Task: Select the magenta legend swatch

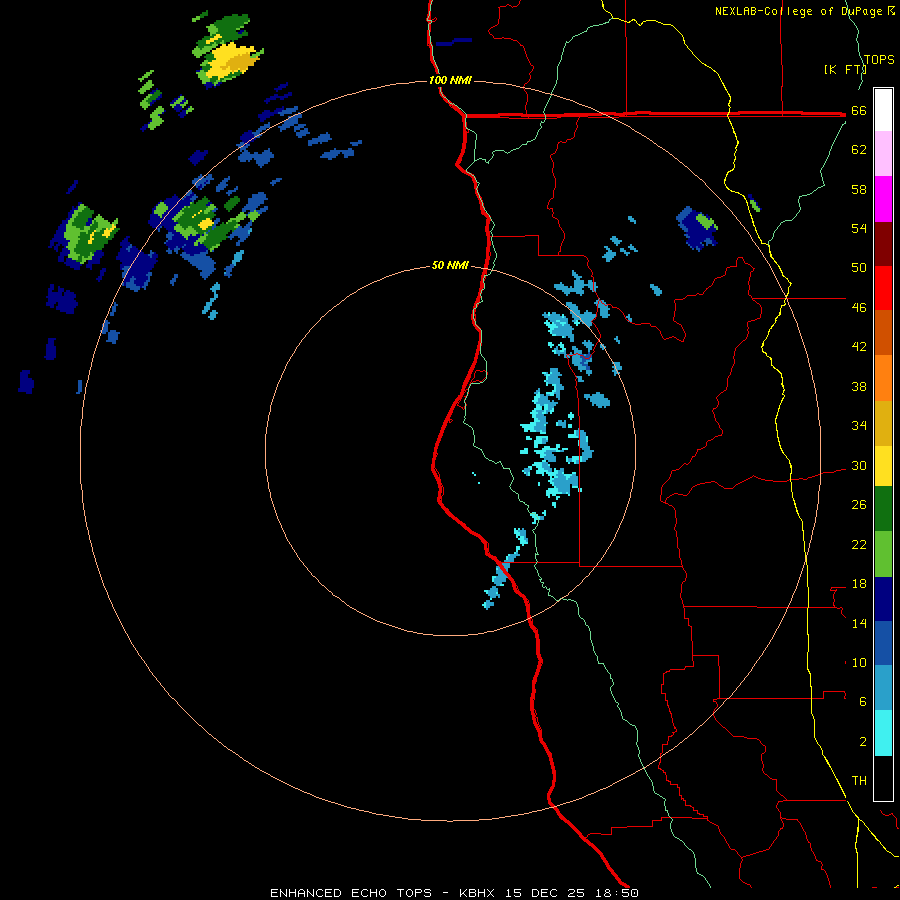Action: point(883,199)
